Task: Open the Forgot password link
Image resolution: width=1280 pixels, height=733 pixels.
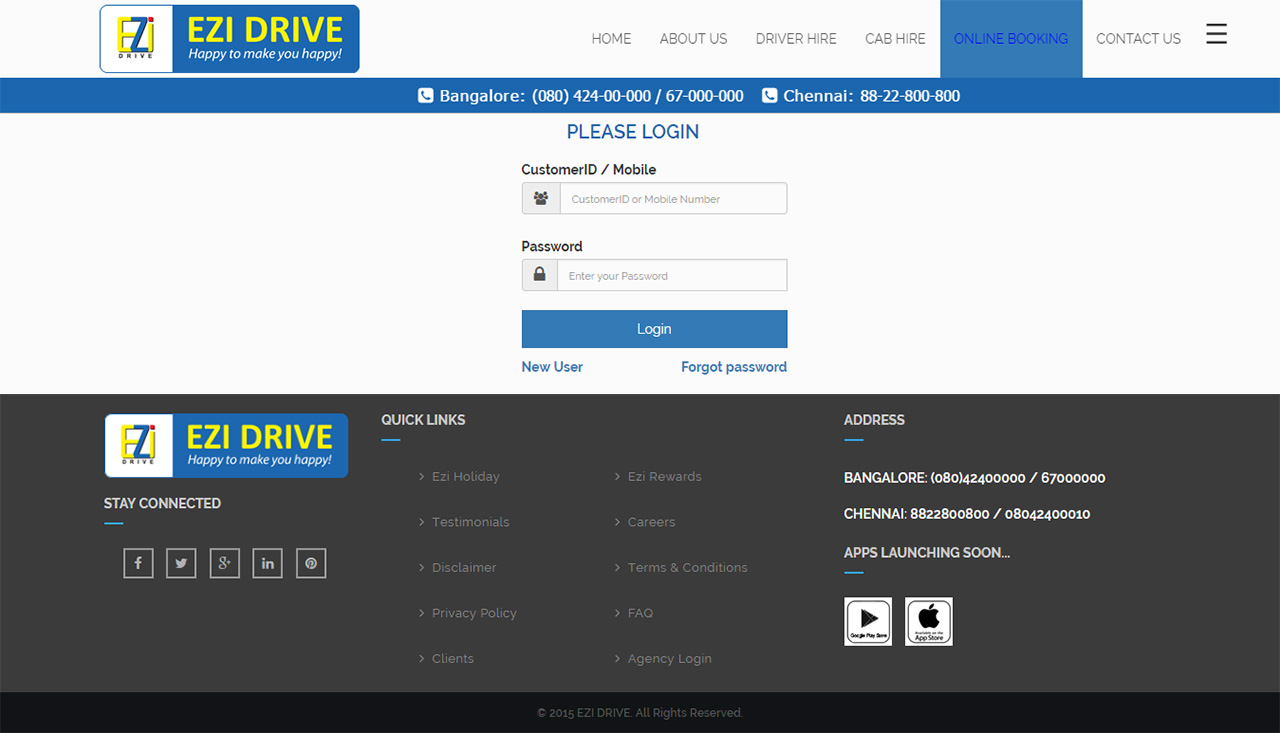Action: point(734,367)
